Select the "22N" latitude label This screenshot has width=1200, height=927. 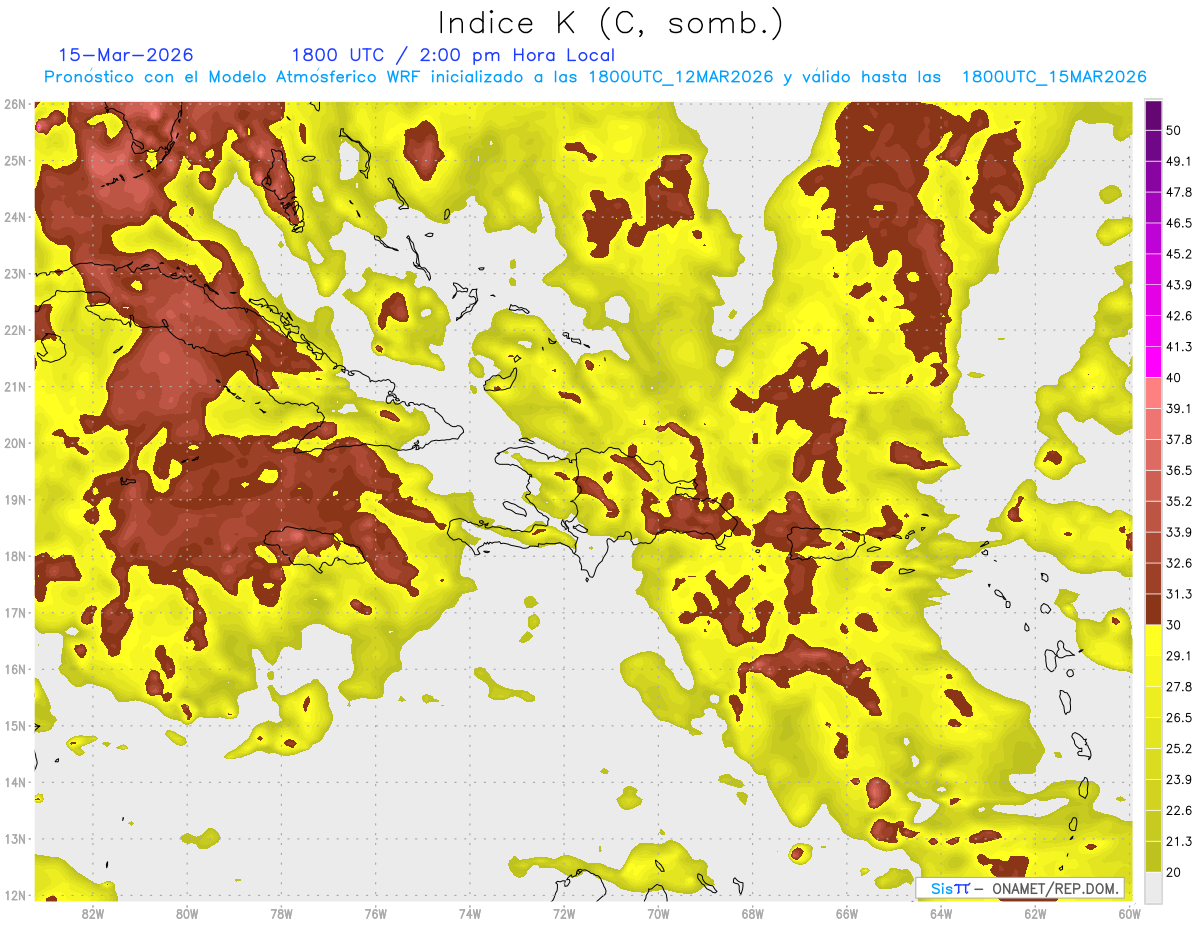14,330
